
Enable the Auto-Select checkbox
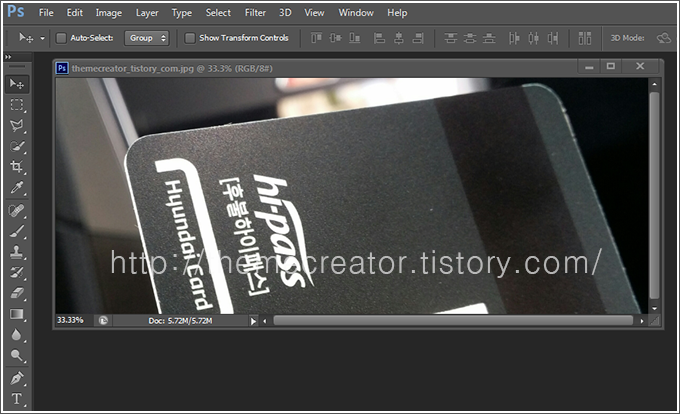click(x=61, y=38)
